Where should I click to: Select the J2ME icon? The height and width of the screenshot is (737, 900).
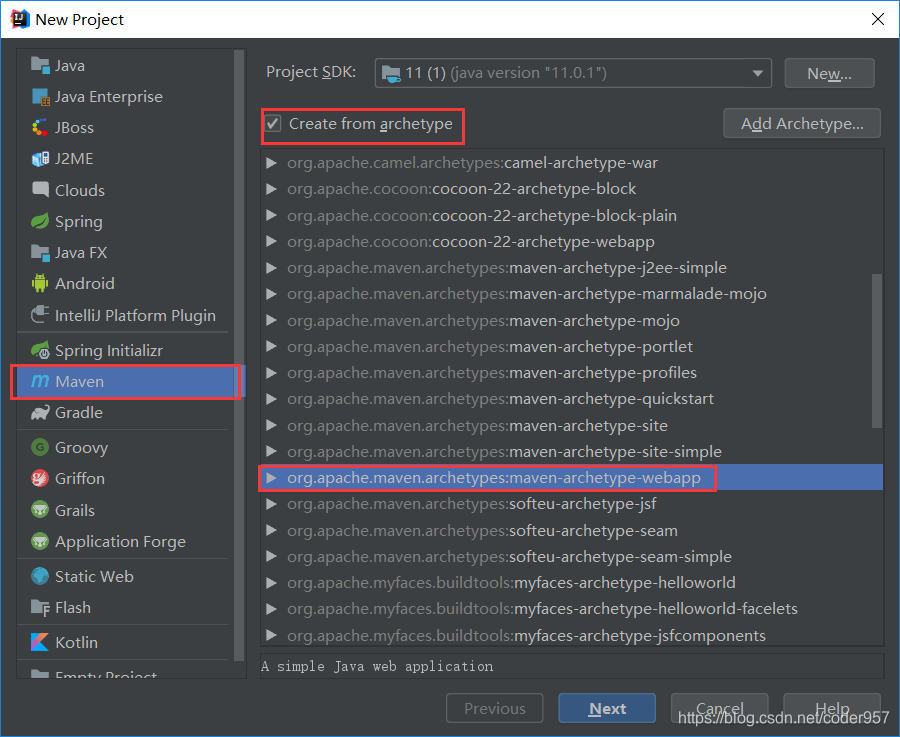pos(40,158)
